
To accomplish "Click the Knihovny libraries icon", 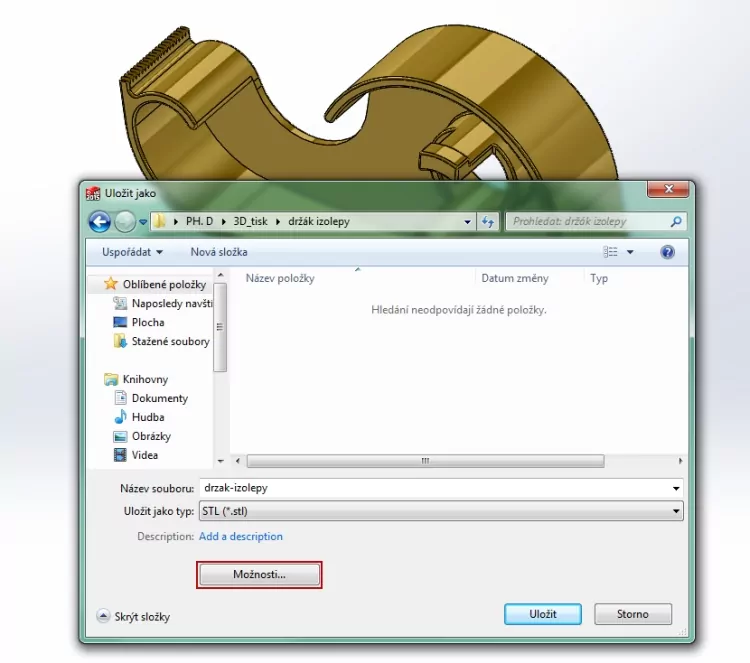I will (x=111, y=379).
